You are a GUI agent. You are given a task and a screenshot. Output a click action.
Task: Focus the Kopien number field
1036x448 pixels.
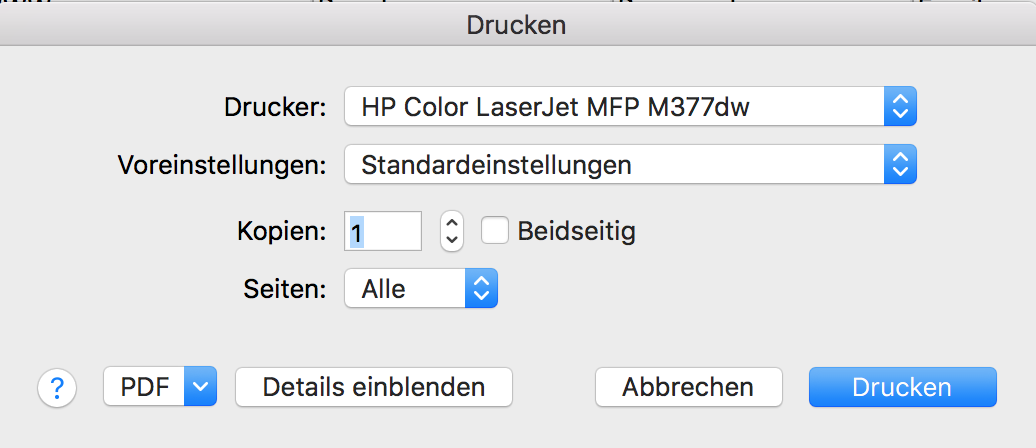click(382, 232)
